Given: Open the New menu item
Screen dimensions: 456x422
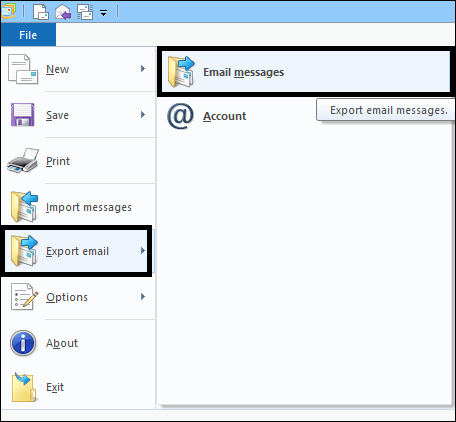Looking at the screenshot, I should pyautogui.click(x=78, y=69).
